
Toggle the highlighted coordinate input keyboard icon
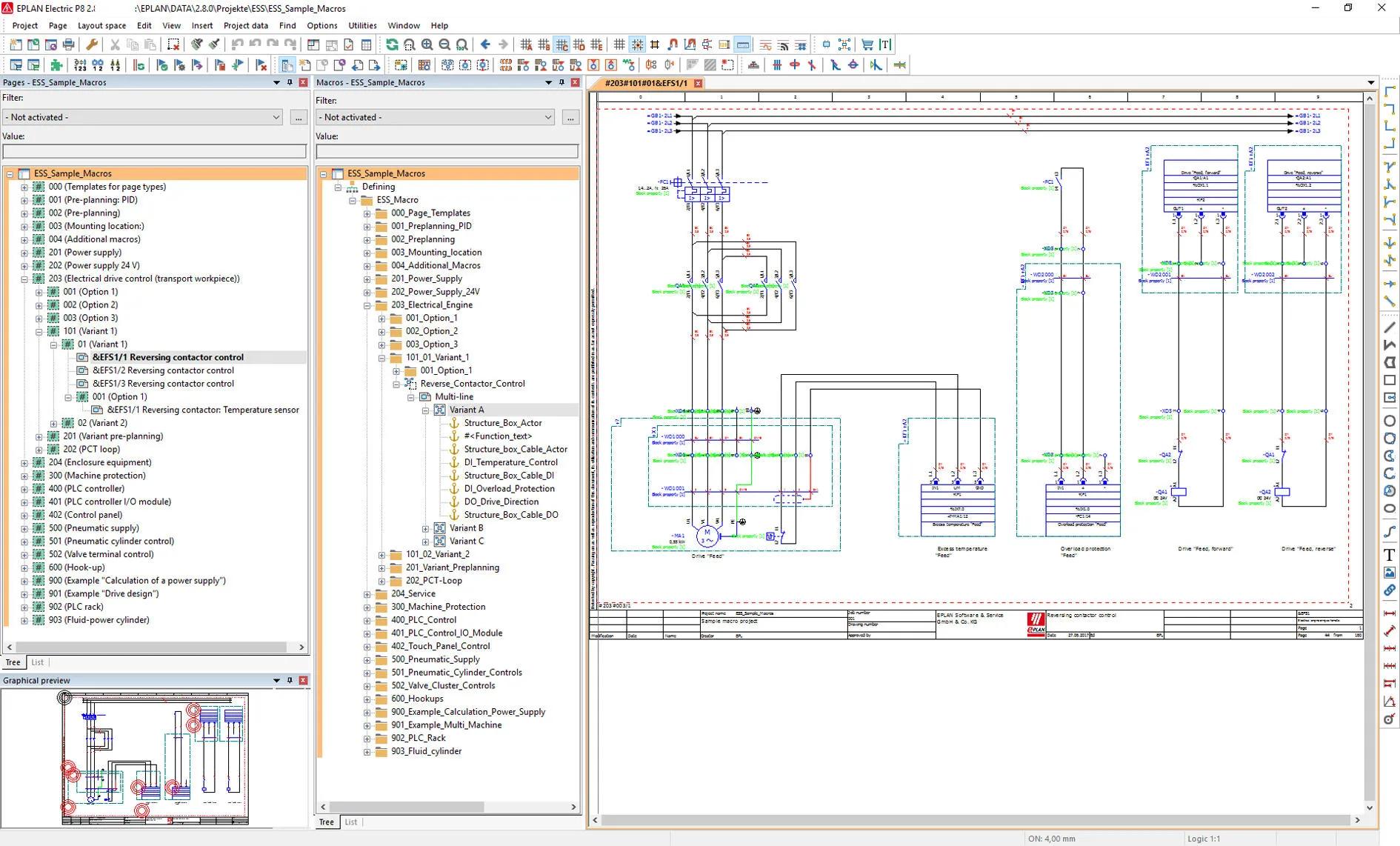744,44
